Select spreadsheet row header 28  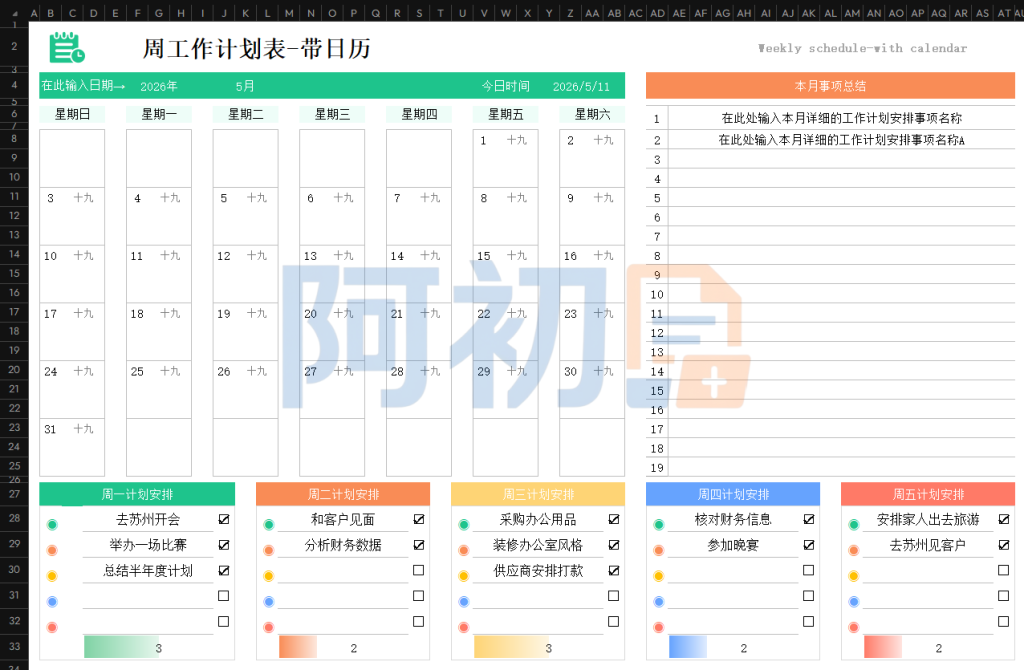14,518
